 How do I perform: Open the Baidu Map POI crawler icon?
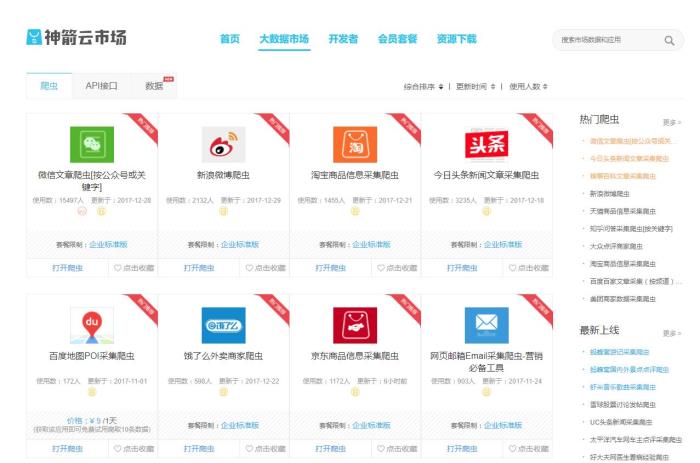[x=92, y=325]
